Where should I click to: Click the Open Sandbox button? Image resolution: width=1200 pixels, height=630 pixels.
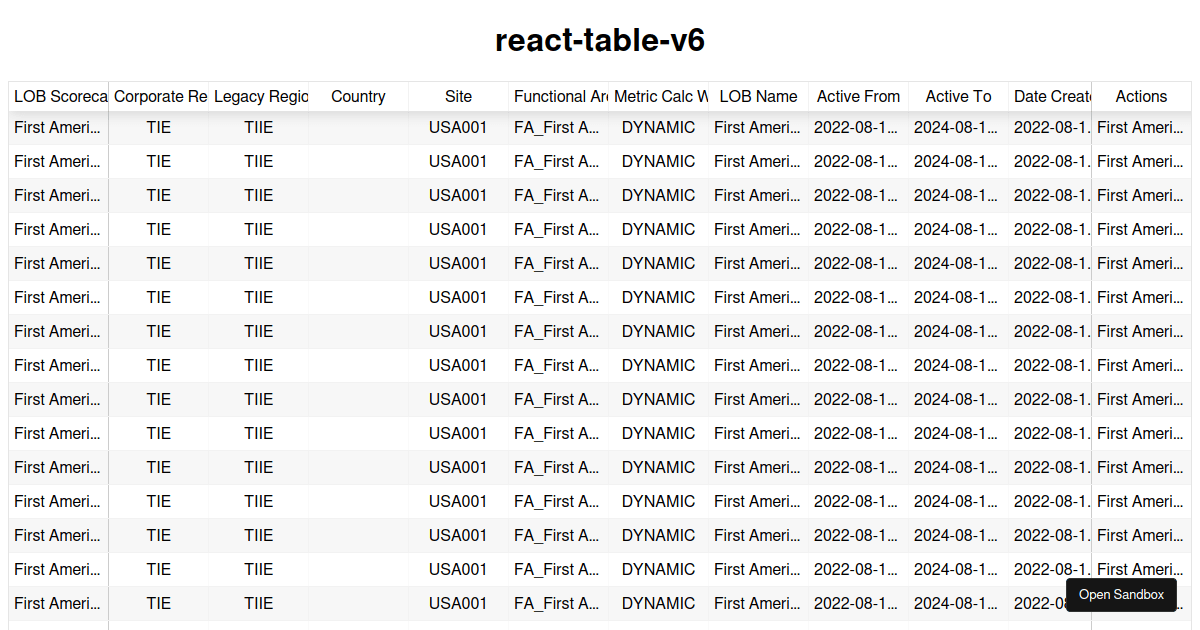(1121, 595)
